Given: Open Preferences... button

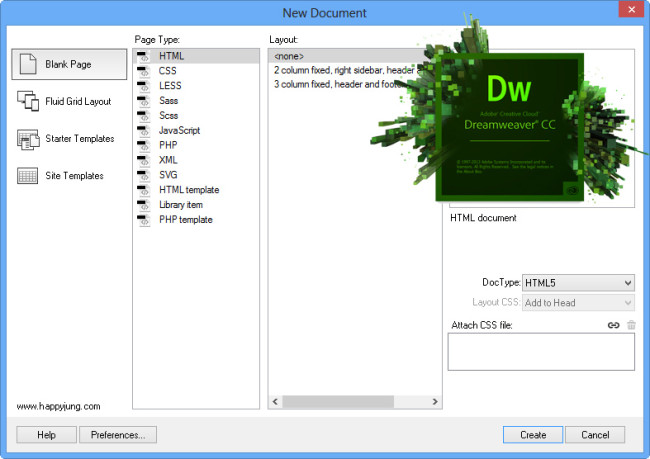Looking at the screenshot, I should [118, 435].
